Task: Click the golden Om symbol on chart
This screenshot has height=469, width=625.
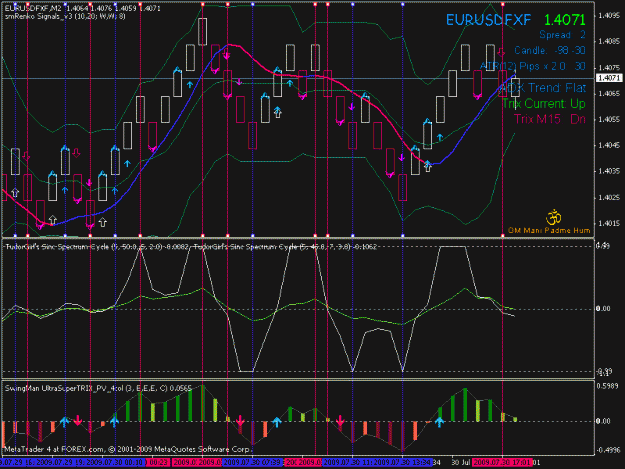Action: point(553,218)
